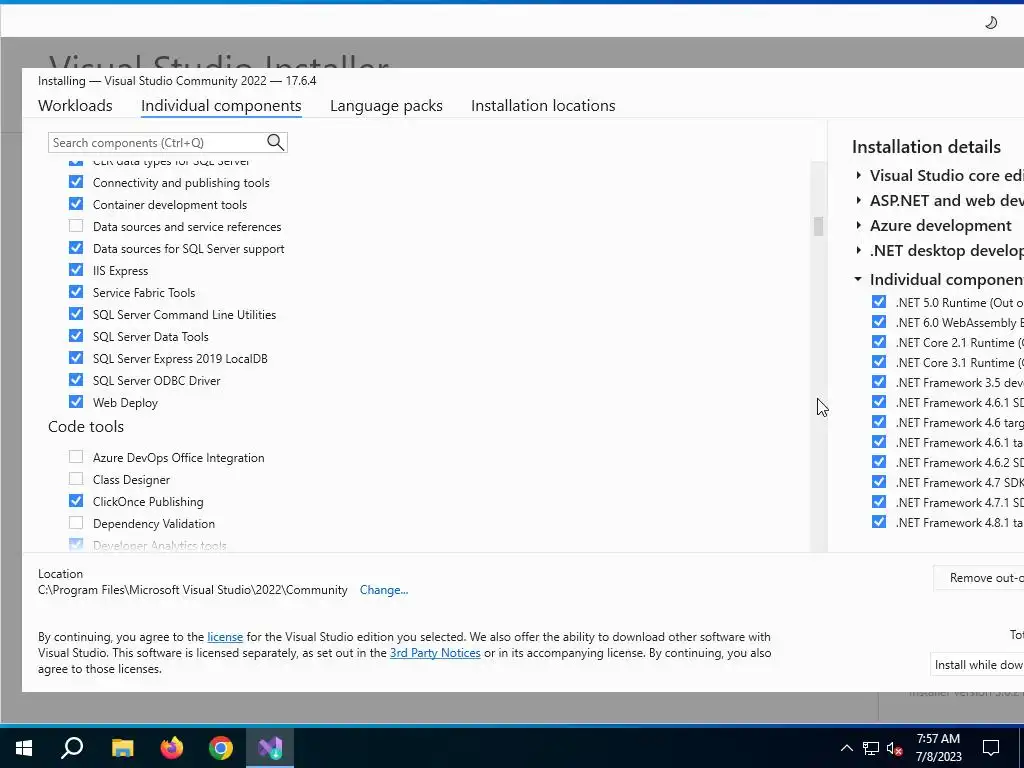
Task: Uncheck SQL Server Data Tools
Action: coord(76,336)
